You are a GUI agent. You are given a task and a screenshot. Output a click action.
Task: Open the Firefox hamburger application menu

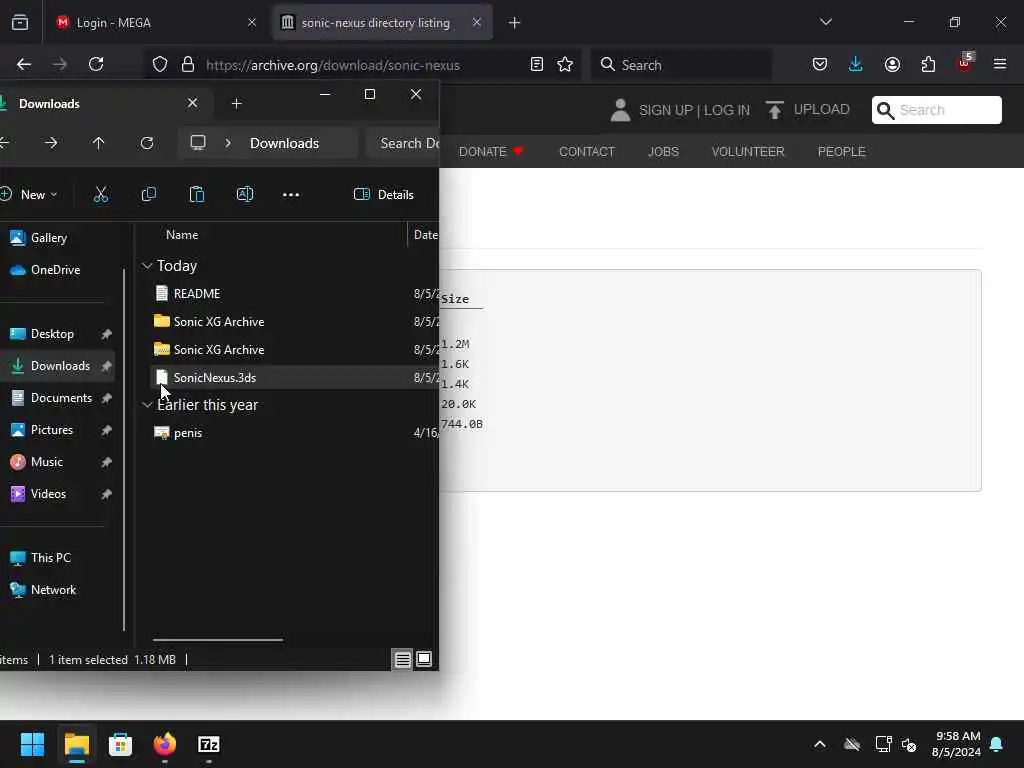tap(1000, 64)
